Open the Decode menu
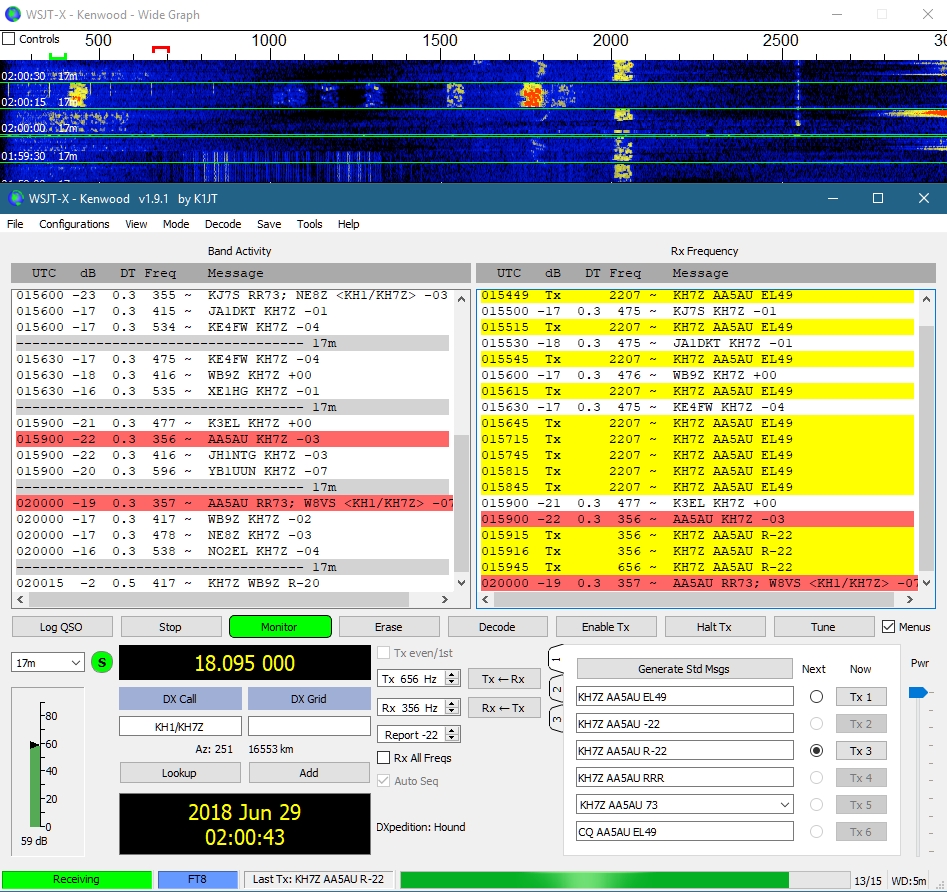 (x=223, y=224)
